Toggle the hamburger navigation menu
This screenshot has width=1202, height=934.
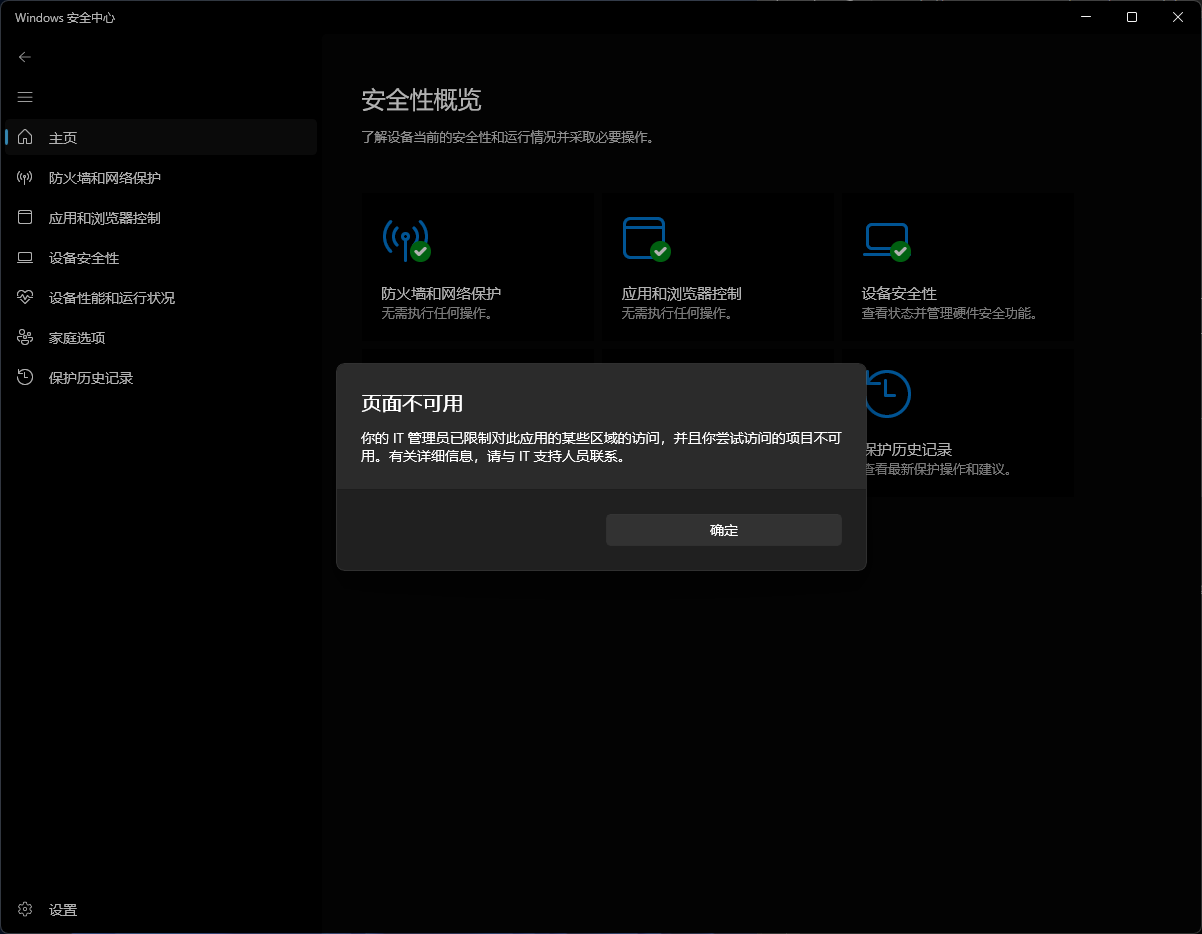pyautogui.click(x=25, y=97)
